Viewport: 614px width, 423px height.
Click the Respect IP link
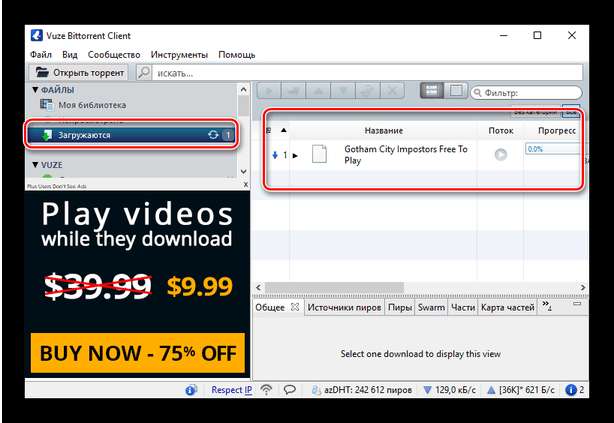(231, 389)
